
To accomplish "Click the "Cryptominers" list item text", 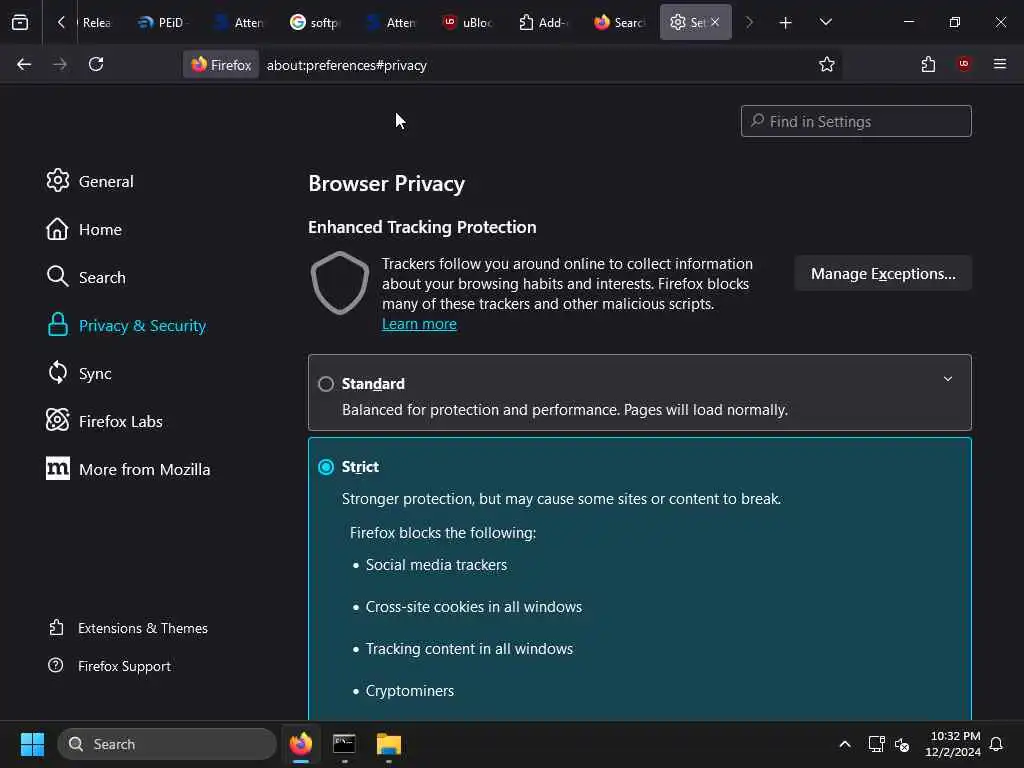I will [409, 691].
